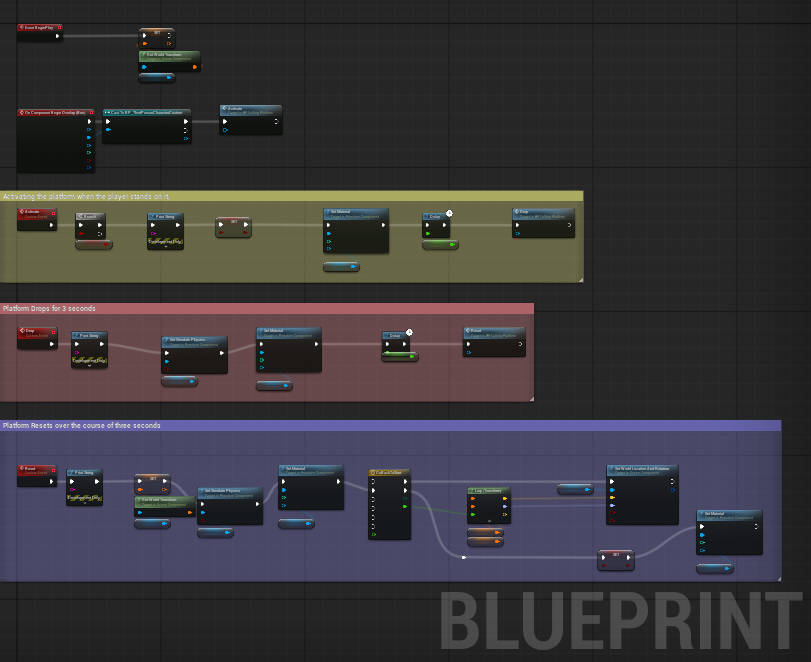The width and height of the screenshot is (811, 662).
Task: Click the green float variable under yellow Delay node
Action: tap(440, 245)
